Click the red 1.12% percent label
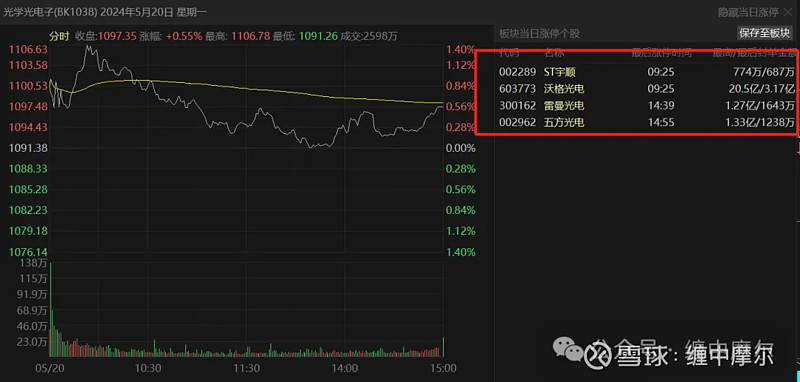The height and width of the screenshot is (382, 800). click(x=461, y=65)
